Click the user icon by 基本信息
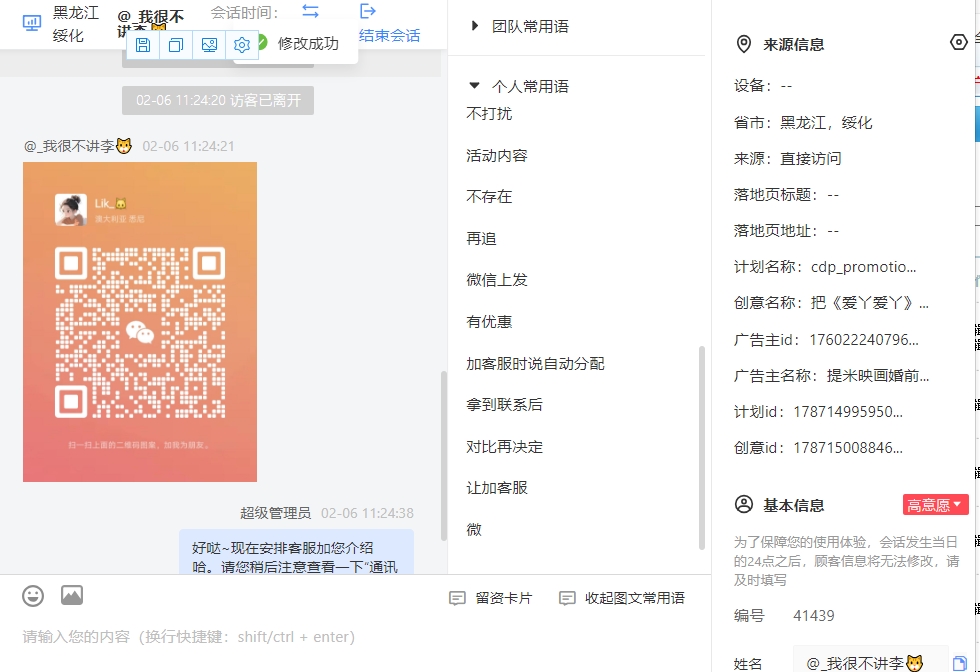This screenshot has height=672, width=980. pos(744,504)
